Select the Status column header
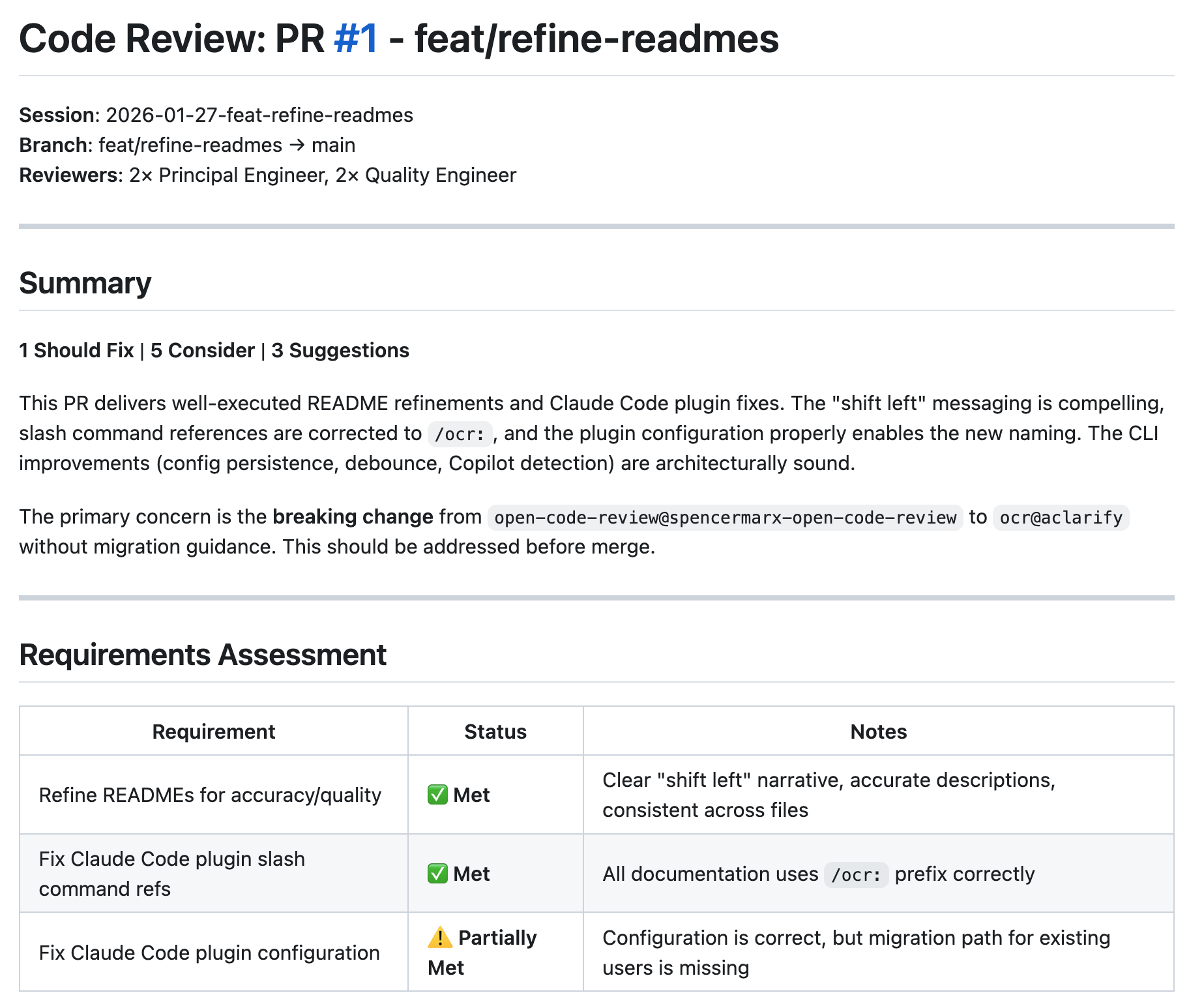The width and height of the screenshot is (1189, 1008). click(495, 731)
